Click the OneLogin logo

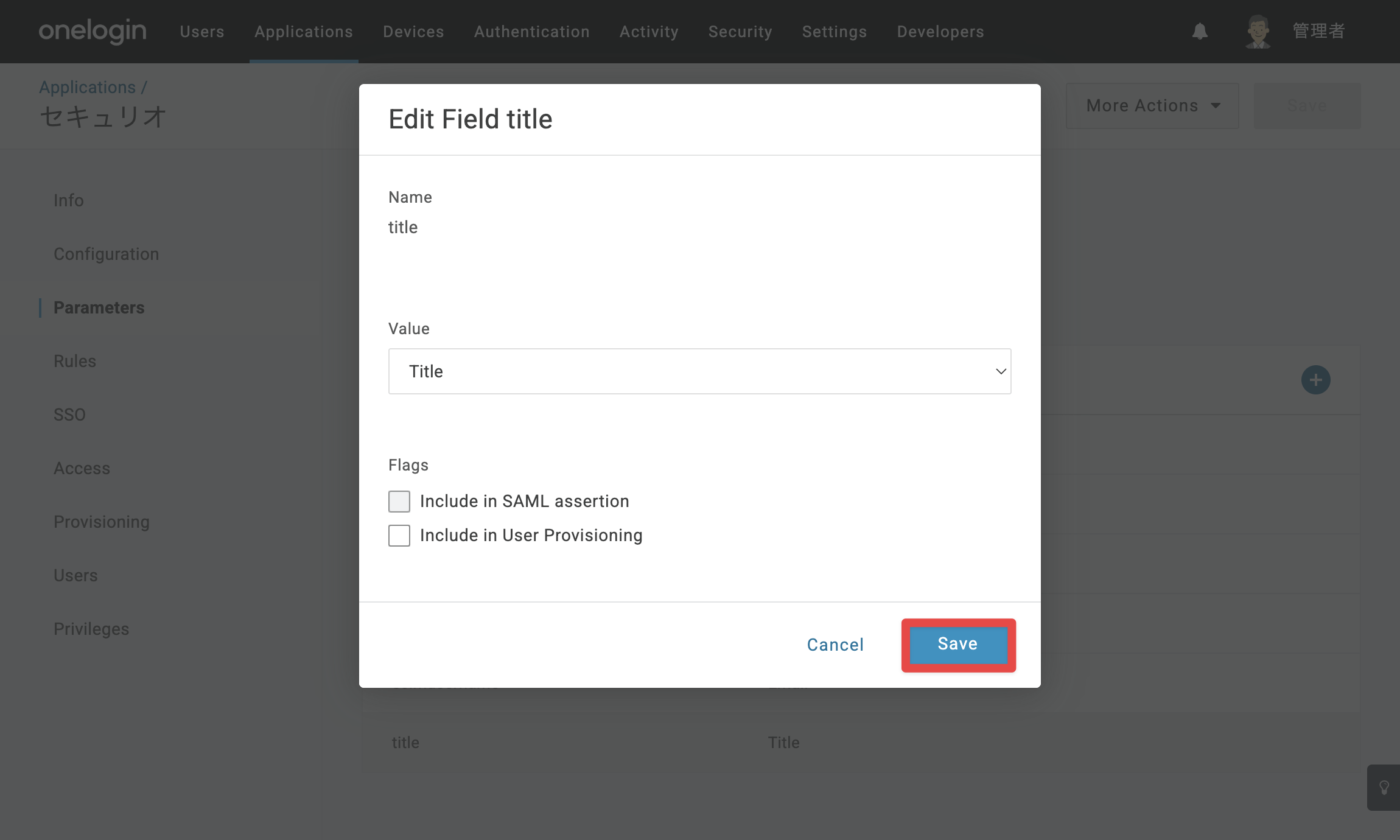[x=93, y=32]
